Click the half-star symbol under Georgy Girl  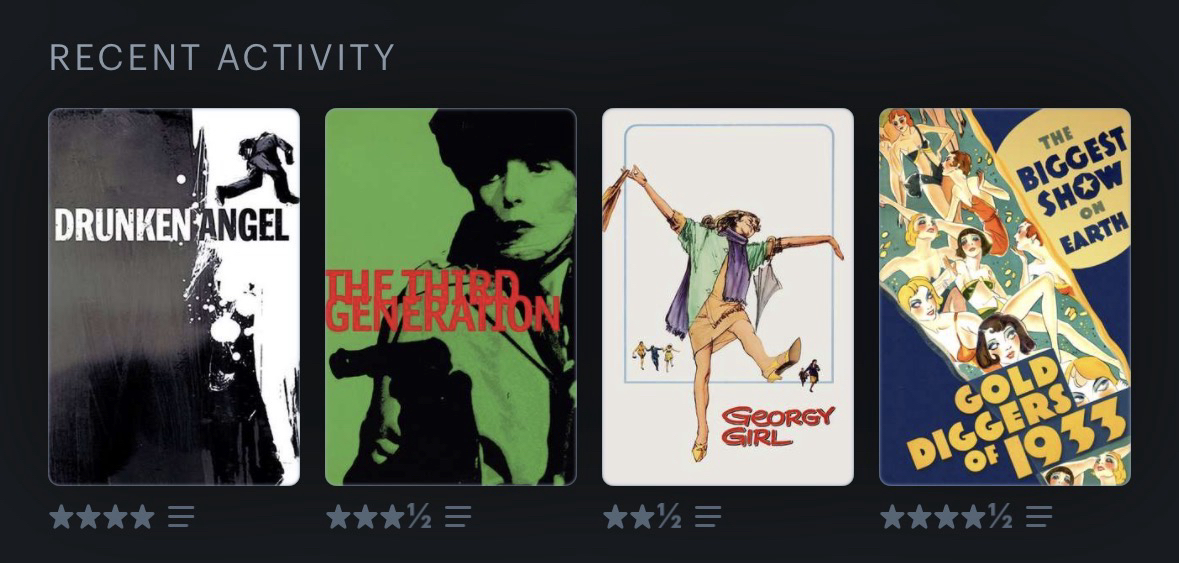point(669,516)
